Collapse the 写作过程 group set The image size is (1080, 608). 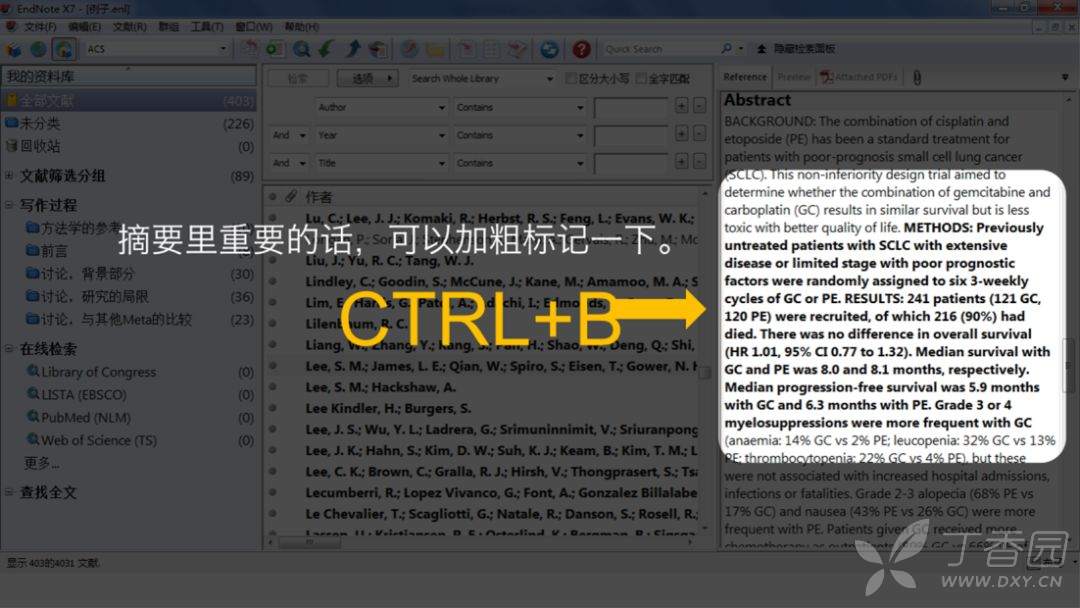click(9, 205)
